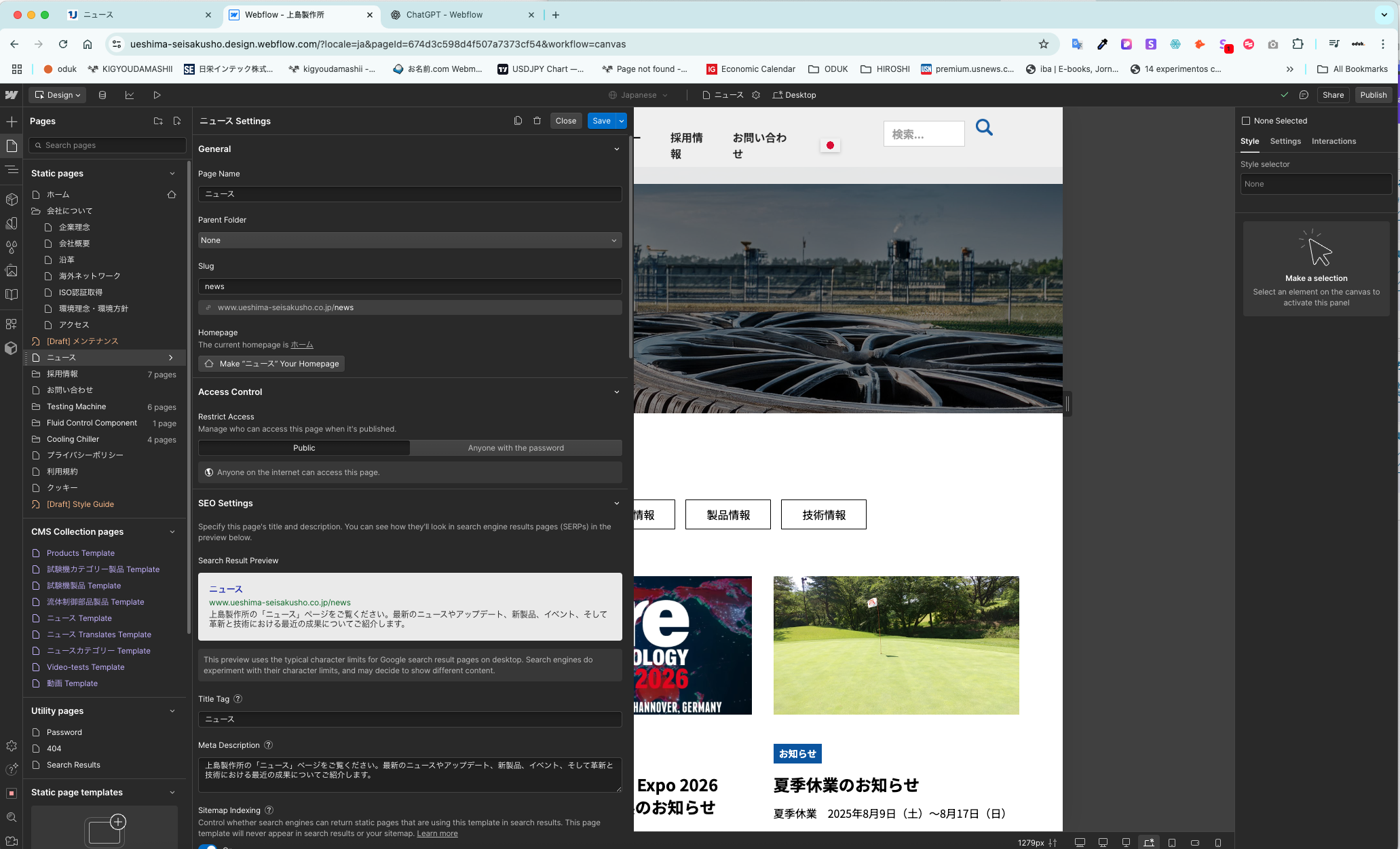
Task: Switch to the Style tab
Action: (1249, 141)
